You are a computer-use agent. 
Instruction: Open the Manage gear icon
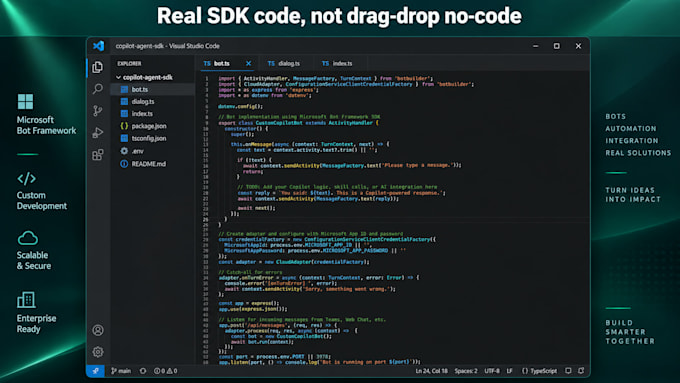(98, 352)
